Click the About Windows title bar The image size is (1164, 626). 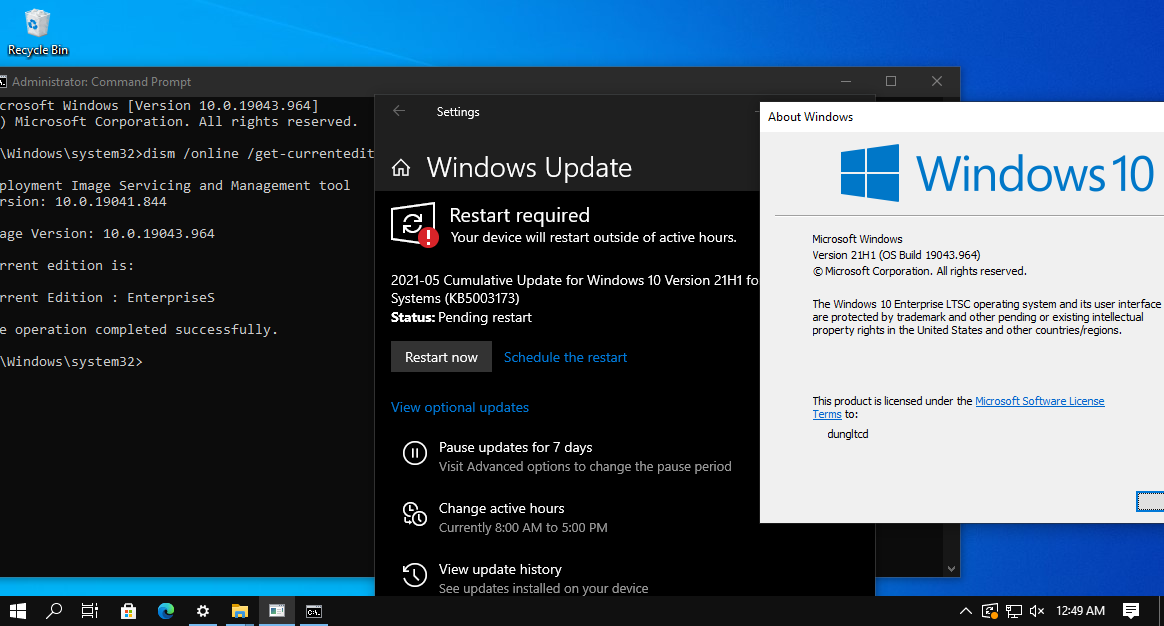[962, 117]
